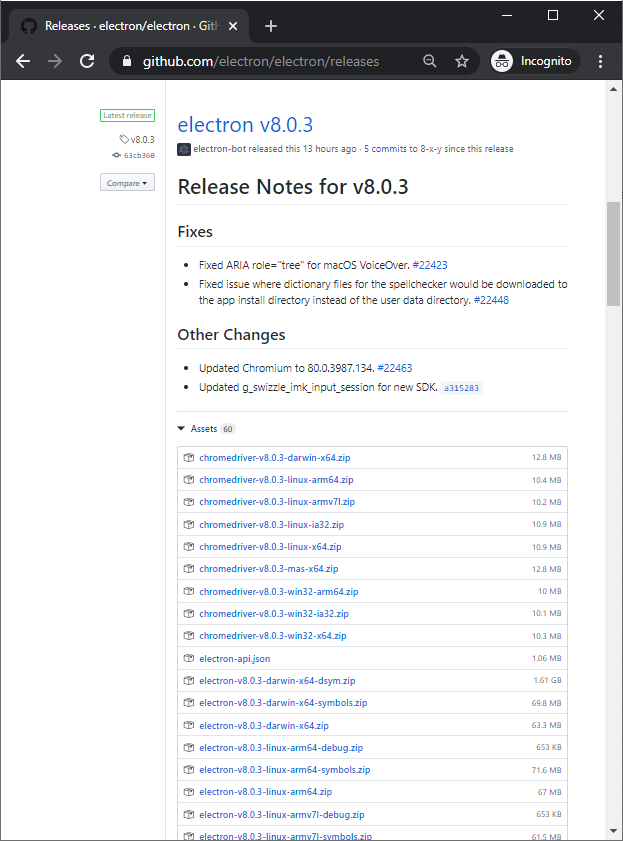Click the scrollbar up arrow
Image resolution: width=623 pixels, height=841 pixels.
point(613,89)
